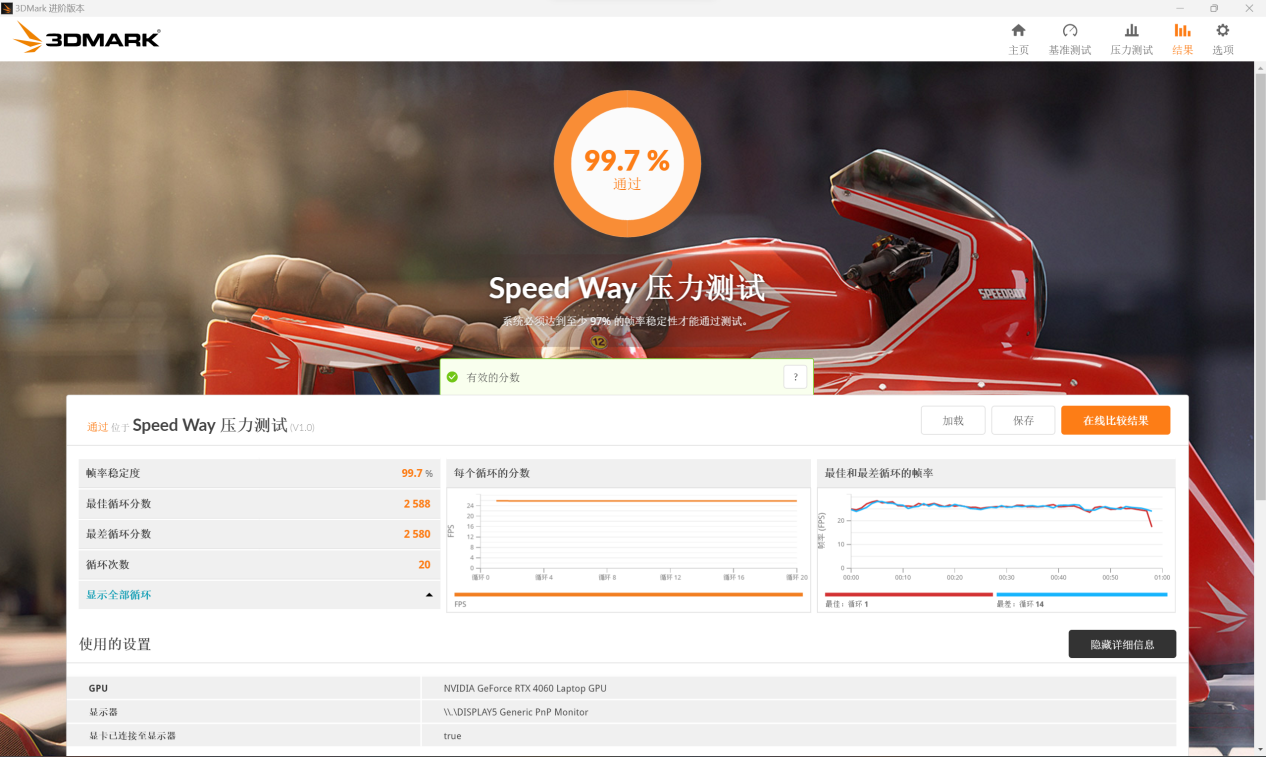Image resolution: width=1266 pixels, height=757 pixels.
Task: Restore the window using title bar button
Action: pyautogui.click(x=1213, y=8)
